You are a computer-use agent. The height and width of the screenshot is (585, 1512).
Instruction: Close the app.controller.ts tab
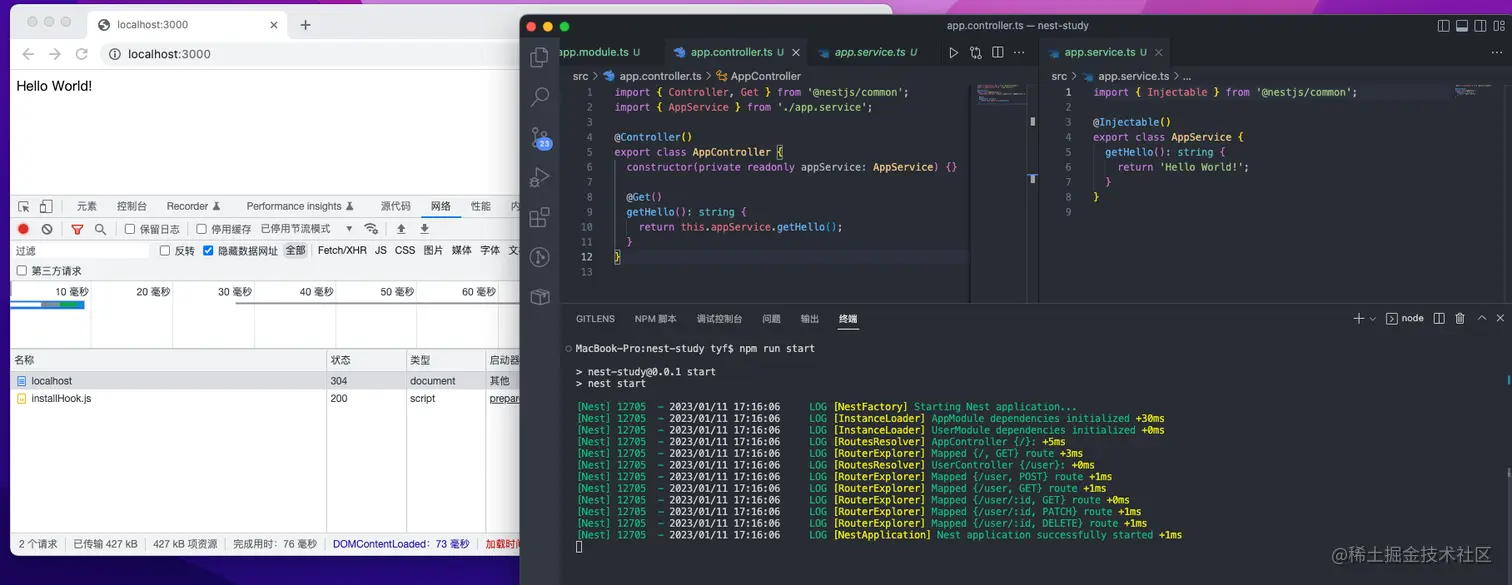tap(797, 52)
